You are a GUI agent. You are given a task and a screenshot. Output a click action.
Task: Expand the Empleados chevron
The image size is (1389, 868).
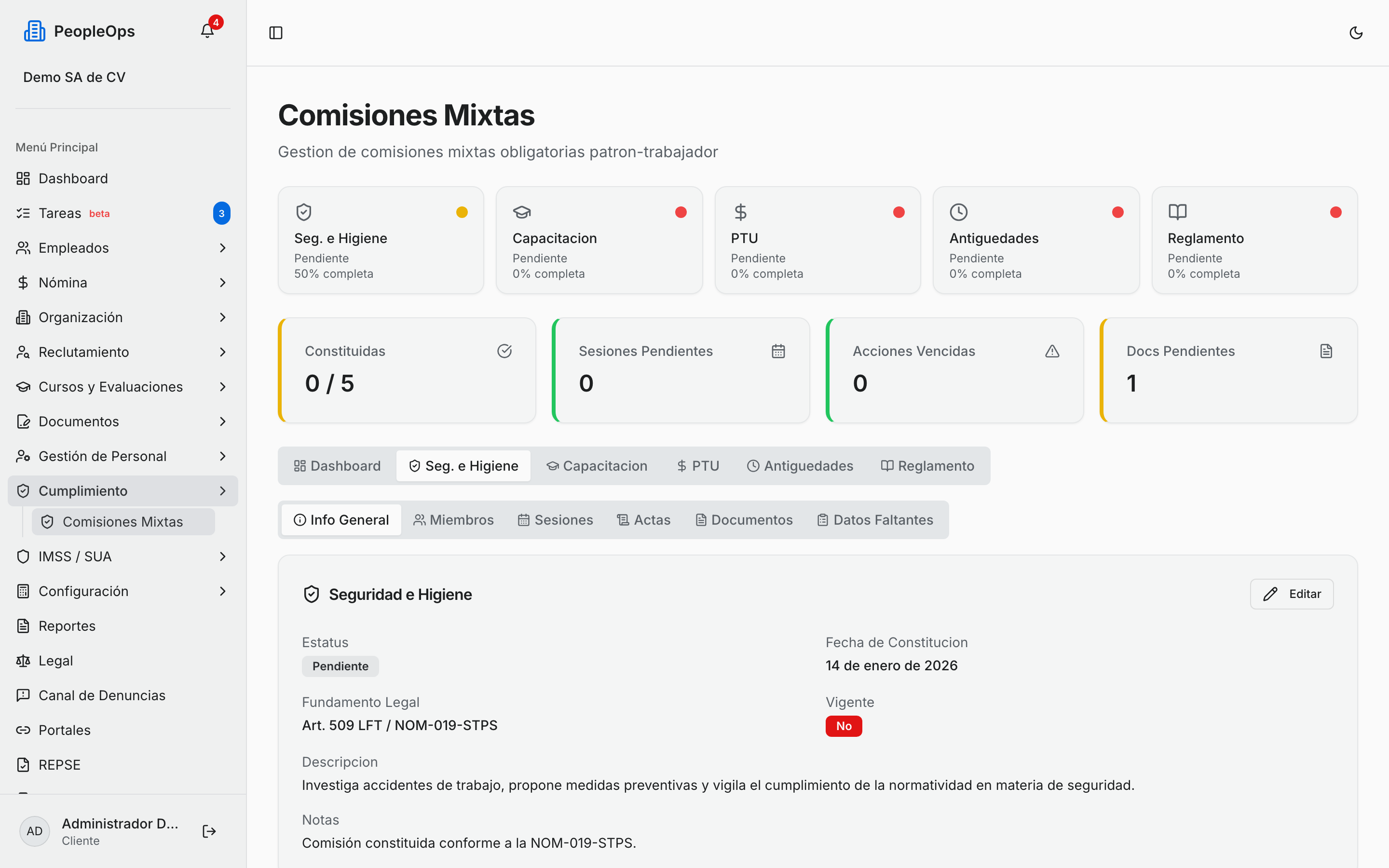[223, 248]
